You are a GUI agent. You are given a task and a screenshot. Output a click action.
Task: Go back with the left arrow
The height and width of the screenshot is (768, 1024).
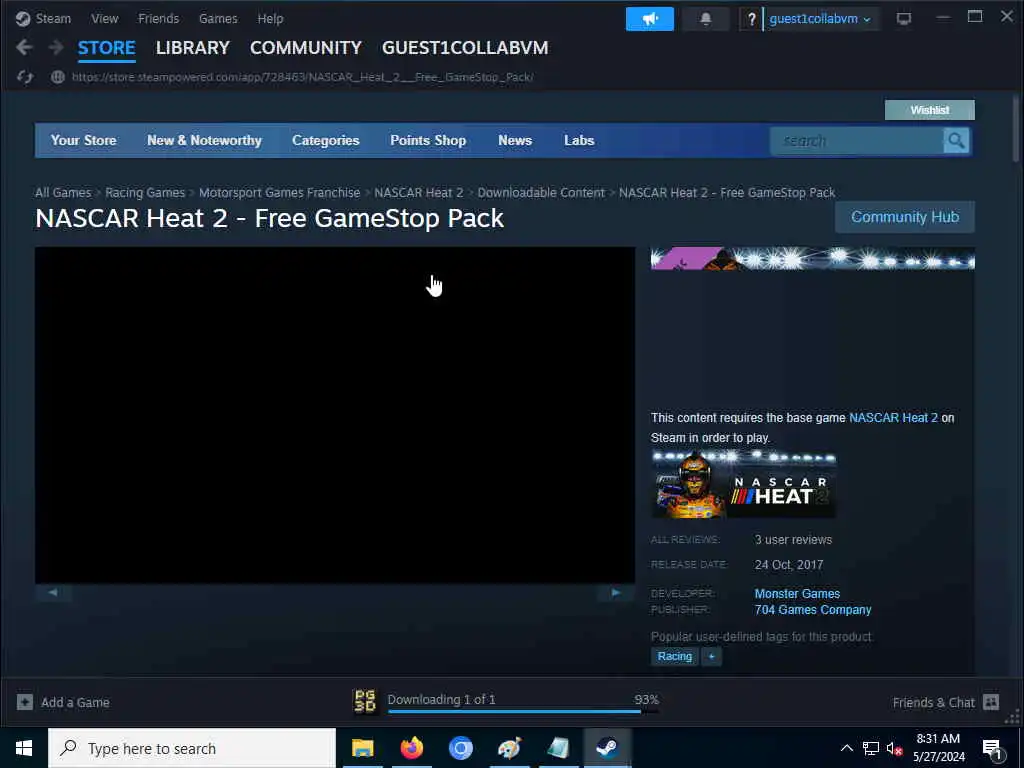pyautogui.click(x=24, y=47)
